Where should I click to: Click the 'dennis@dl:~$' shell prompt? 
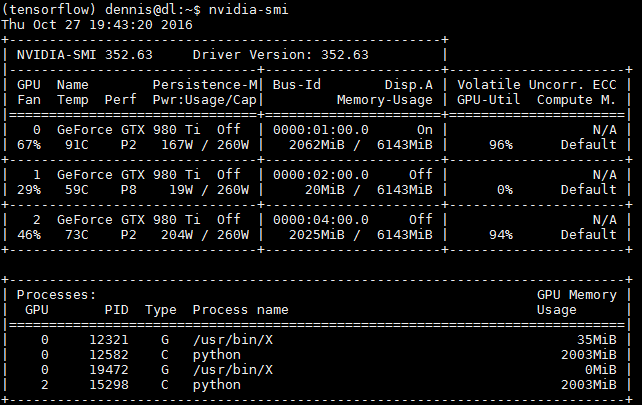(153, 9)
